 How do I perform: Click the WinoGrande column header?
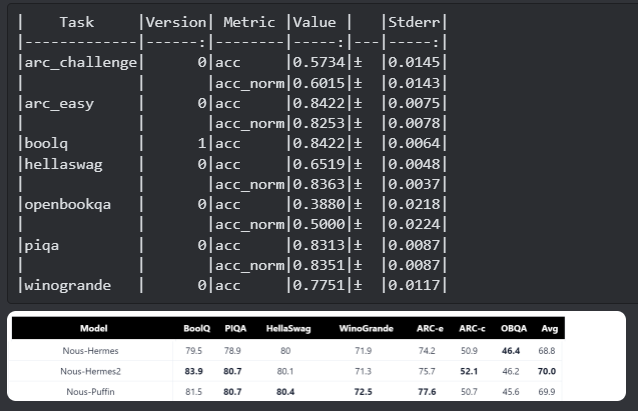(x=366, y=328)
